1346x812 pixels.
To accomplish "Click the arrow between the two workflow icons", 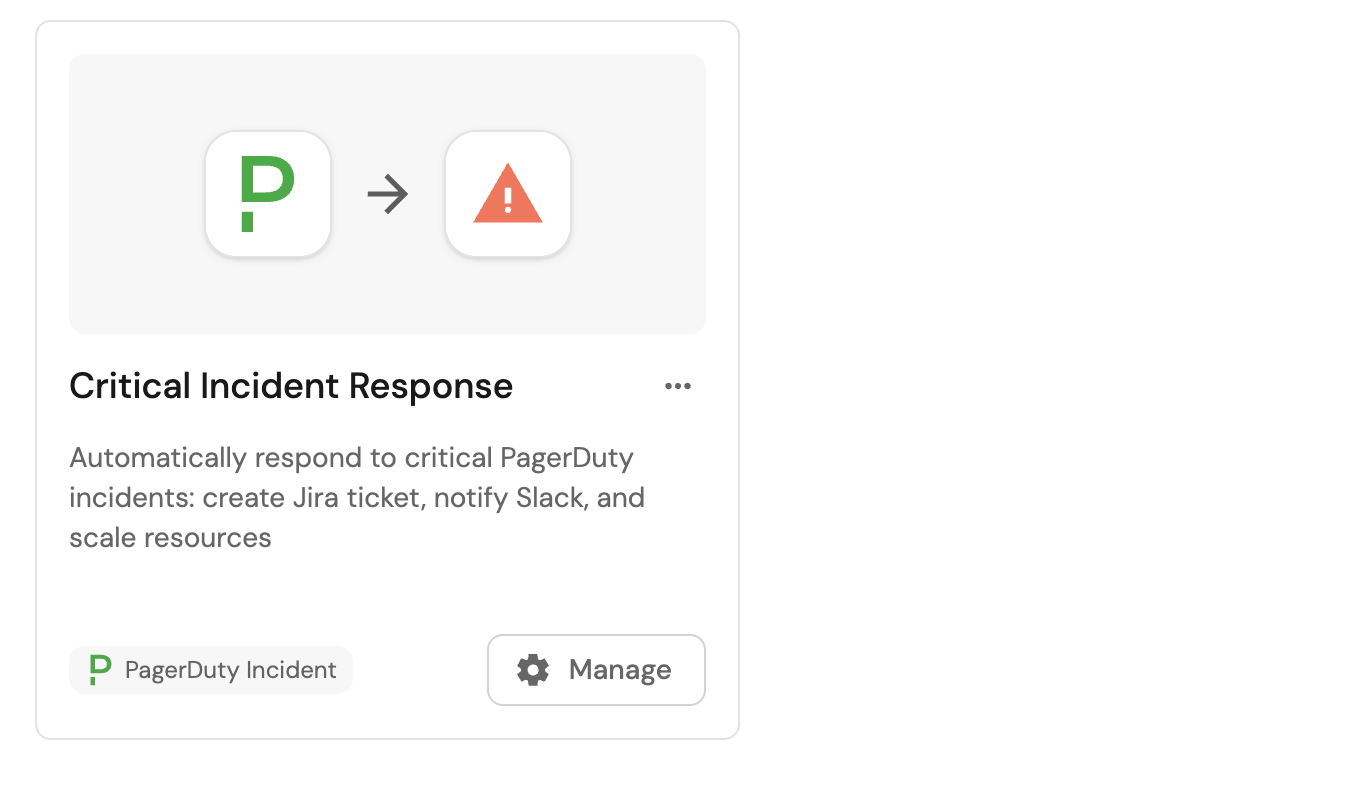I will click(388, 194).
